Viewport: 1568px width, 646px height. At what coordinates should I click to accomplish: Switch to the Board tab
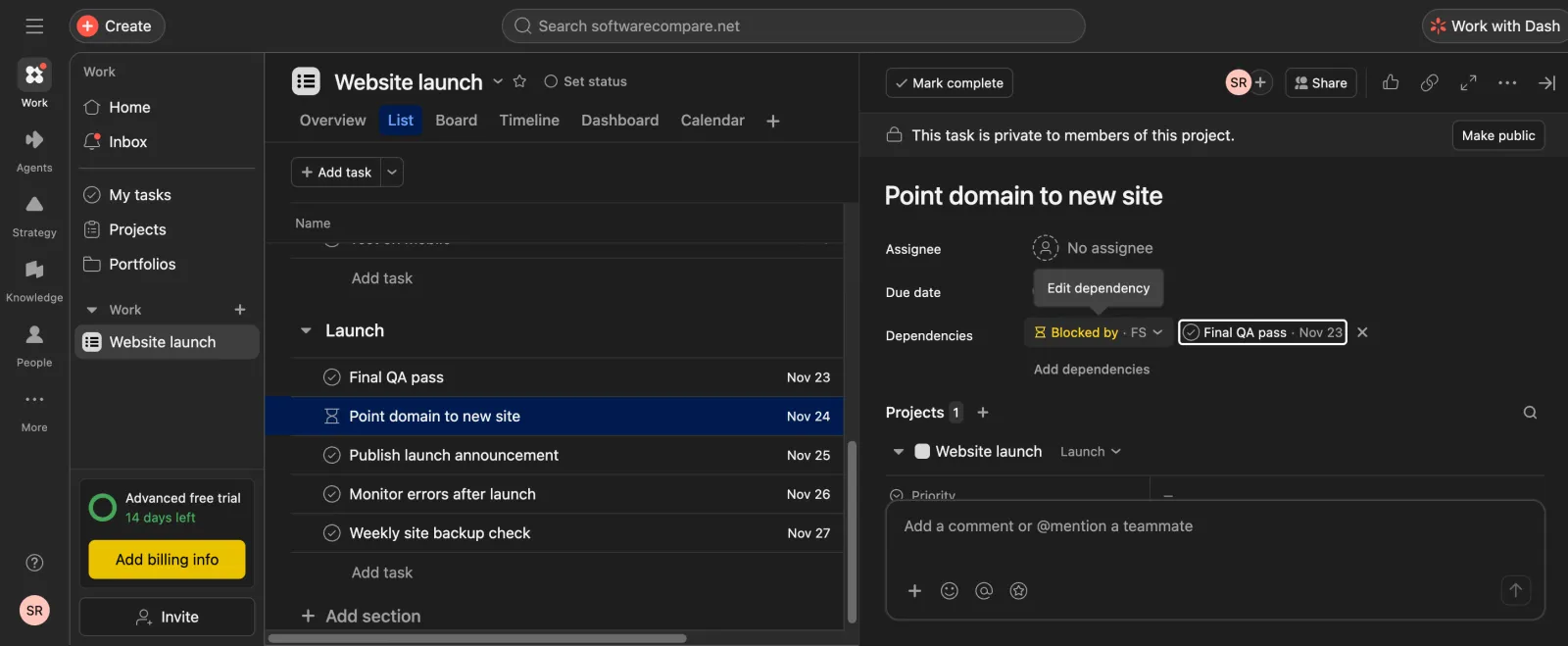[456, 121]
